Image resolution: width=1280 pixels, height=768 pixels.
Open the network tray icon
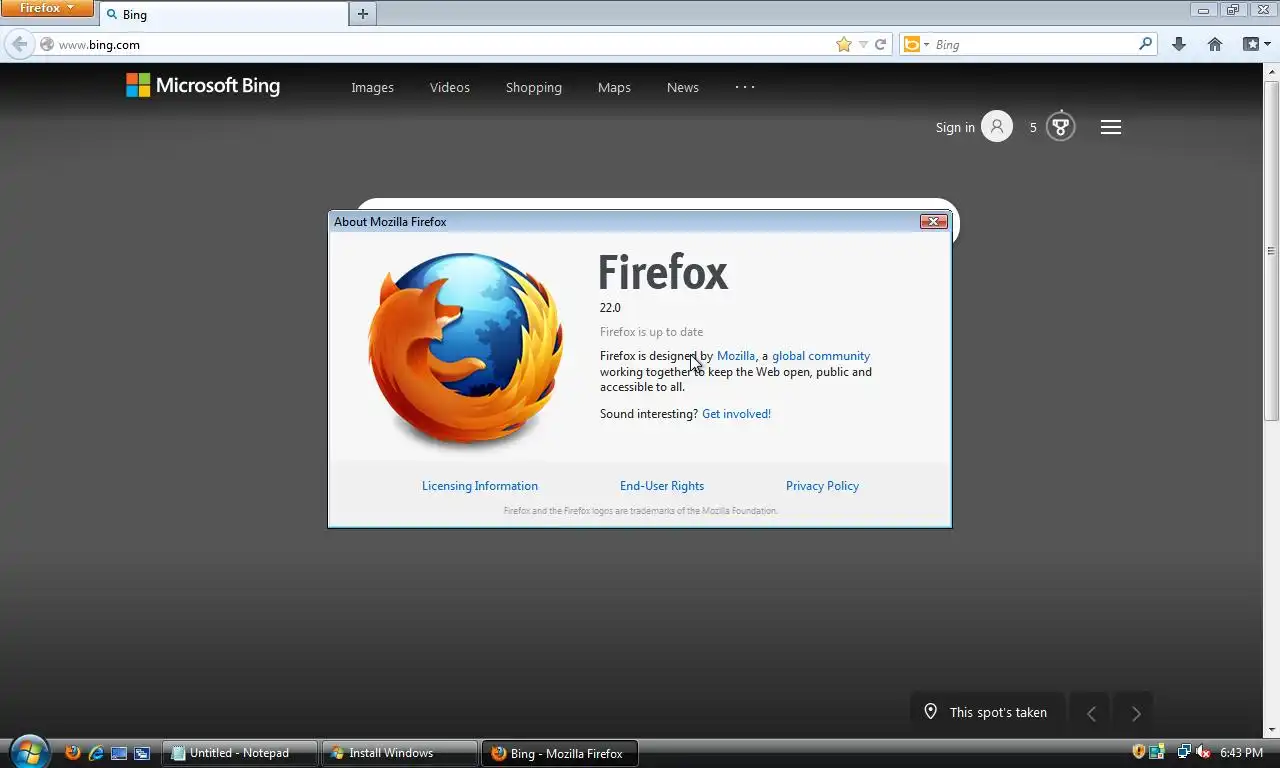(1185, 752)
